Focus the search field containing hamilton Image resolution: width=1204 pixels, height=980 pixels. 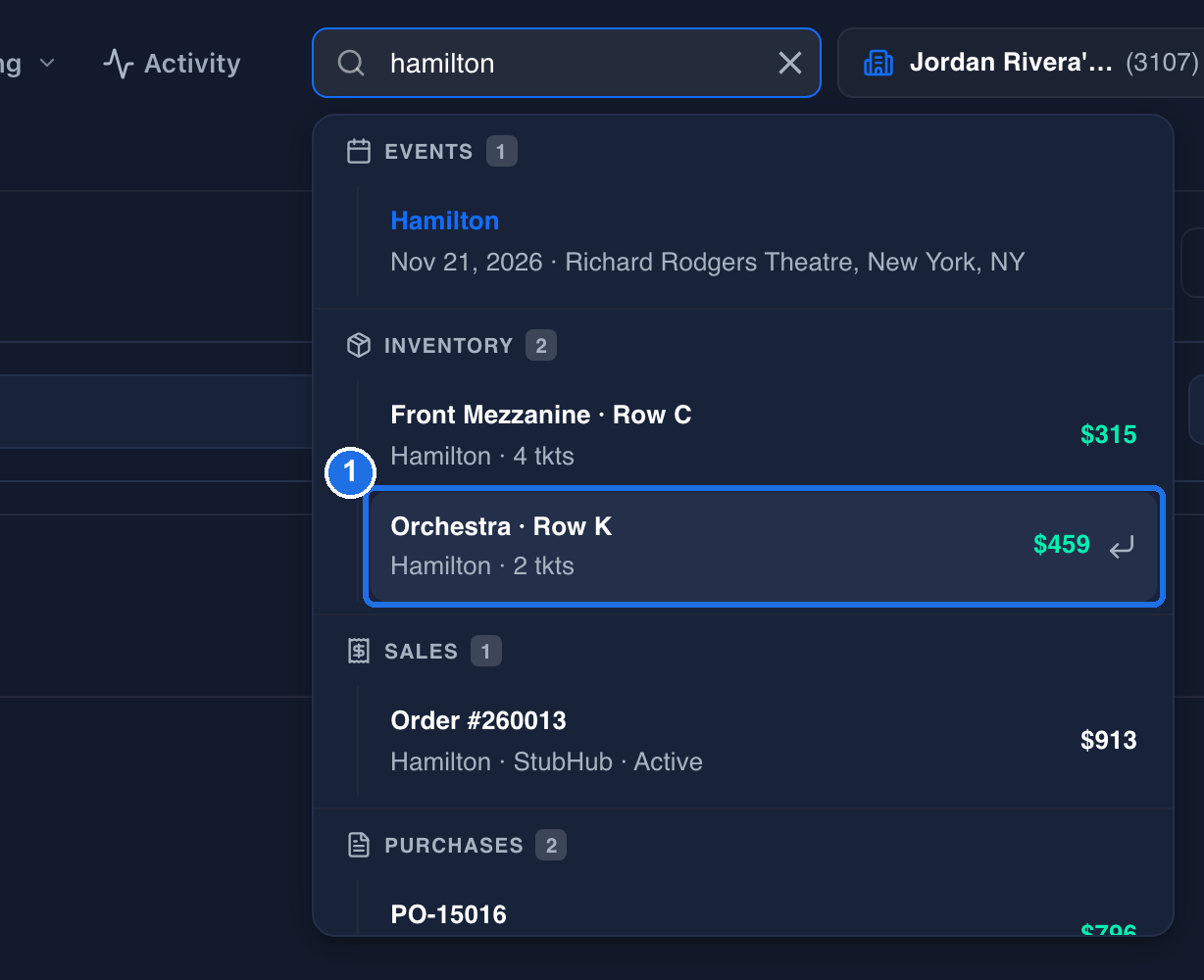(567, 63)
